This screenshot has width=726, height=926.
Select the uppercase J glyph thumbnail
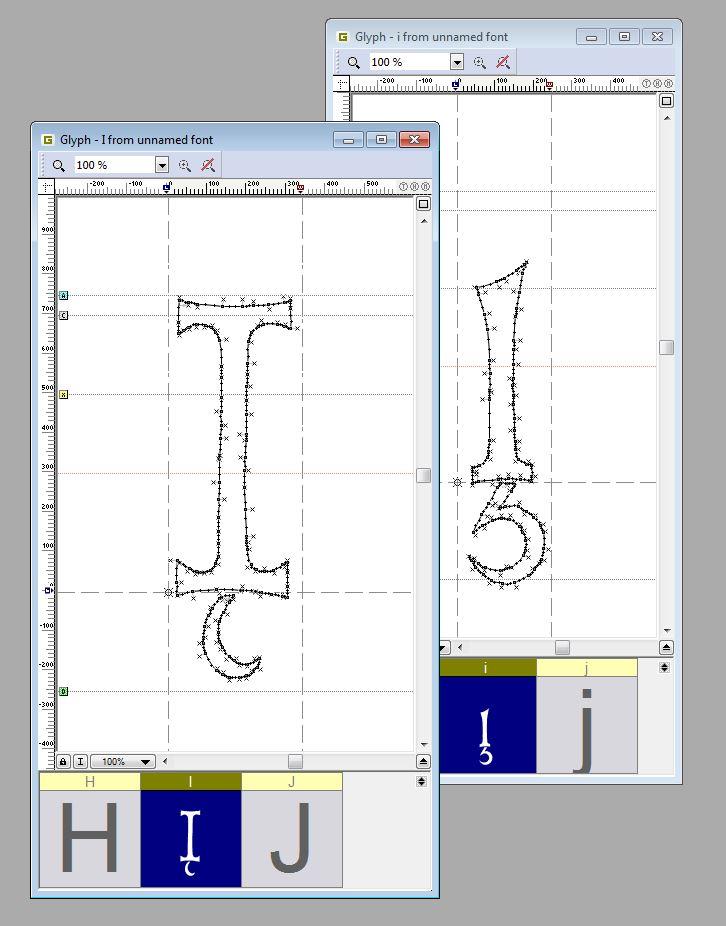(x=292, y=838)
